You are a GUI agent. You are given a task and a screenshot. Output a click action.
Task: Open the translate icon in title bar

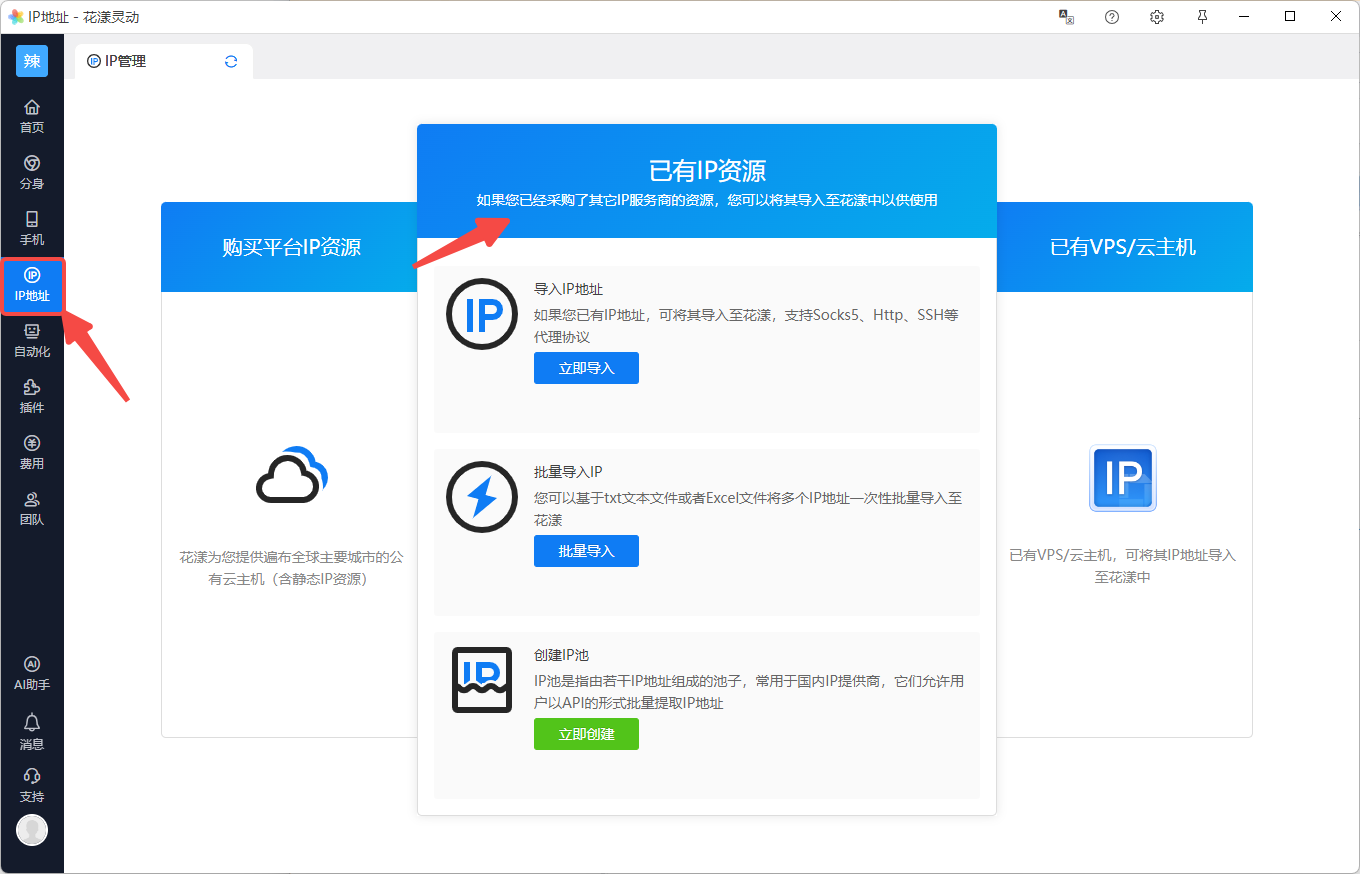pos(1066,17)
